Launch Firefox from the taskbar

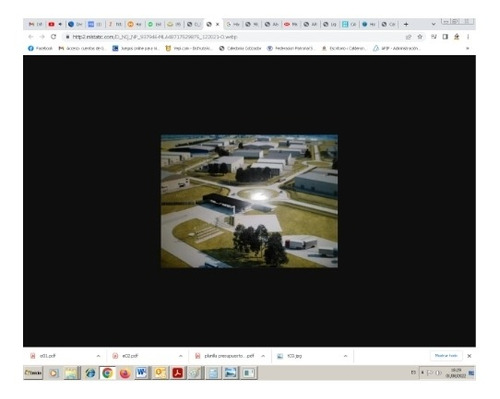[125, 373]
